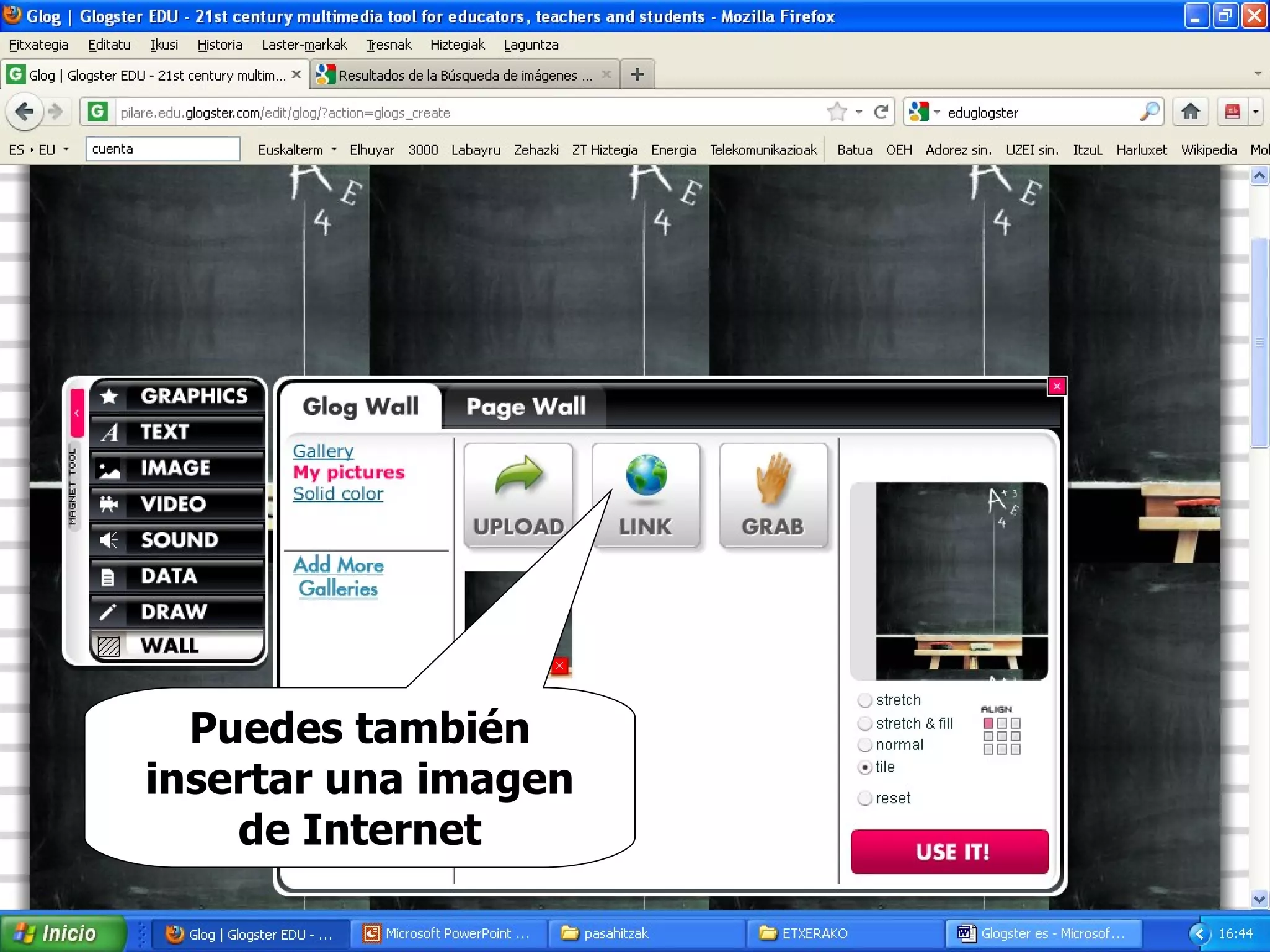Open the Solid color link
1270x952 pixels.
coord(338,493)
